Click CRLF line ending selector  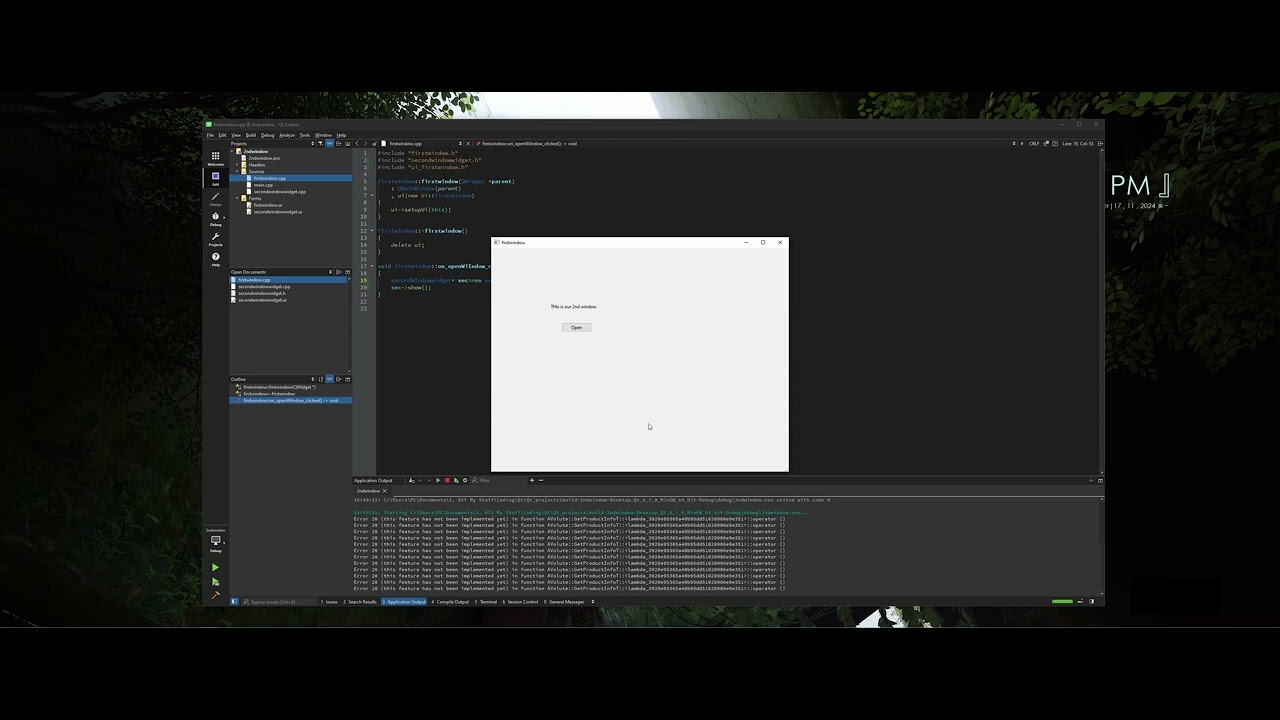[1034, 143]
